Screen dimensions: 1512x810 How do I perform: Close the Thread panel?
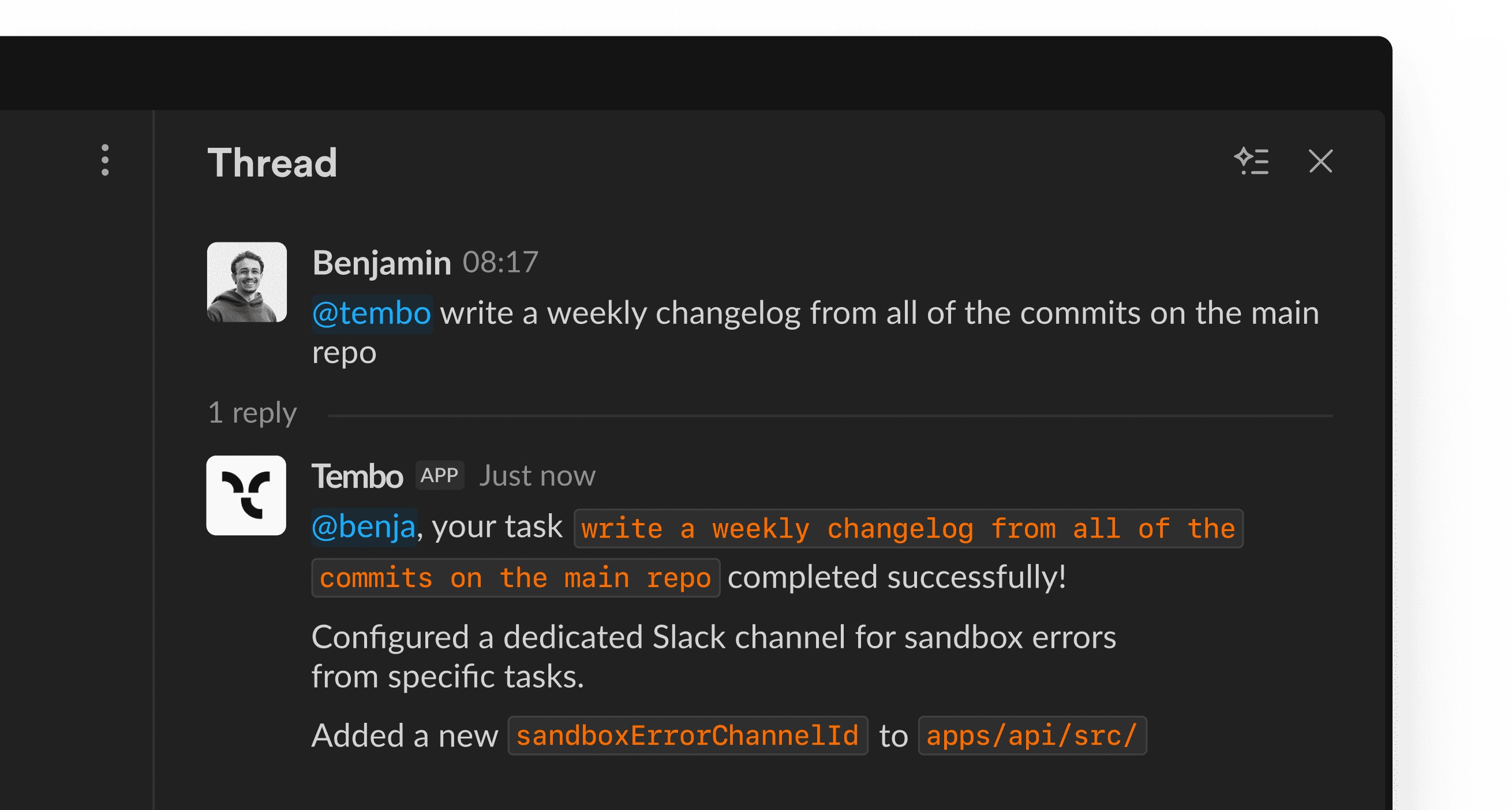click(x=1320, y=161)
